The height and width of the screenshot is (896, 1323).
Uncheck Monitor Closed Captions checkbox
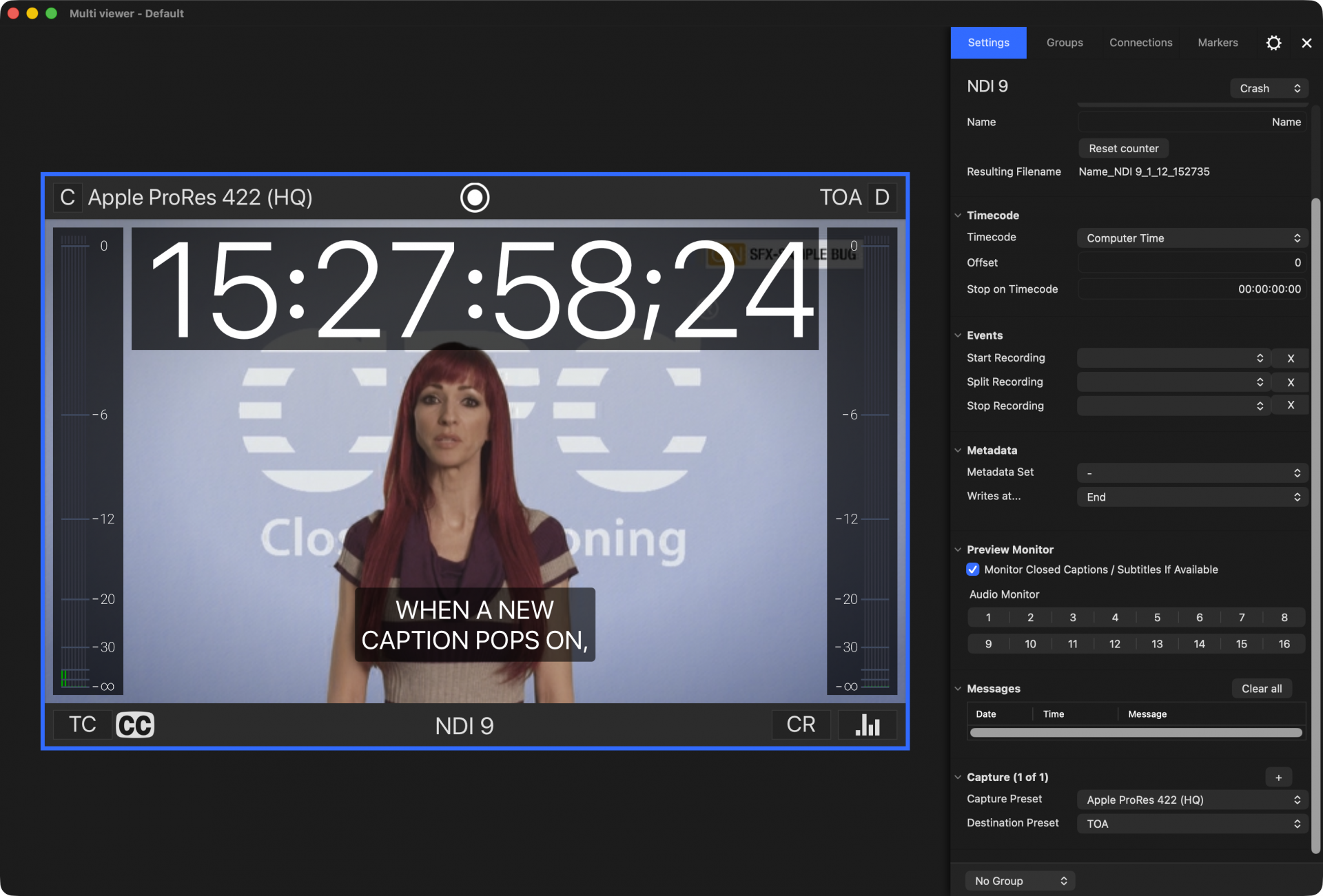click(x=973, y=570)
